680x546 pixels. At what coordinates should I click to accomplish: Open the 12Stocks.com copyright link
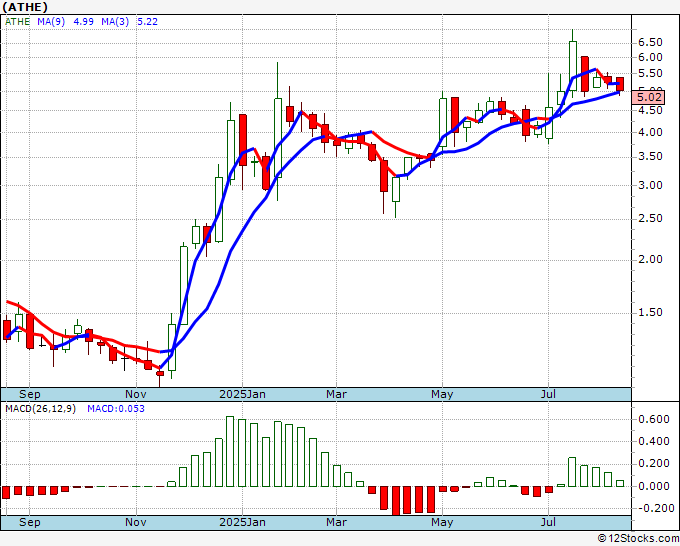pyautogui.click(x=638, y=539)
